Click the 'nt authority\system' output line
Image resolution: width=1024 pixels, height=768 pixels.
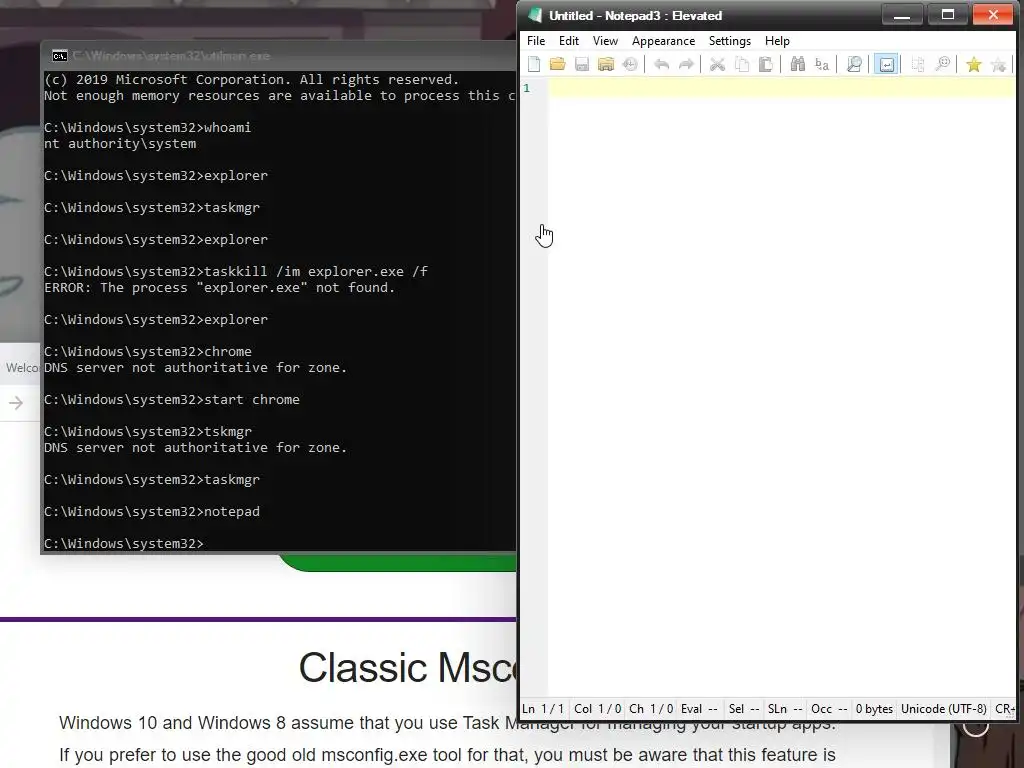point(120,144)
